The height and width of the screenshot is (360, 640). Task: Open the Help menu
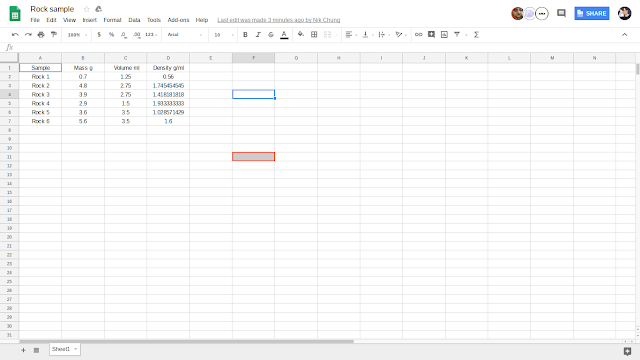pos(202,20)
